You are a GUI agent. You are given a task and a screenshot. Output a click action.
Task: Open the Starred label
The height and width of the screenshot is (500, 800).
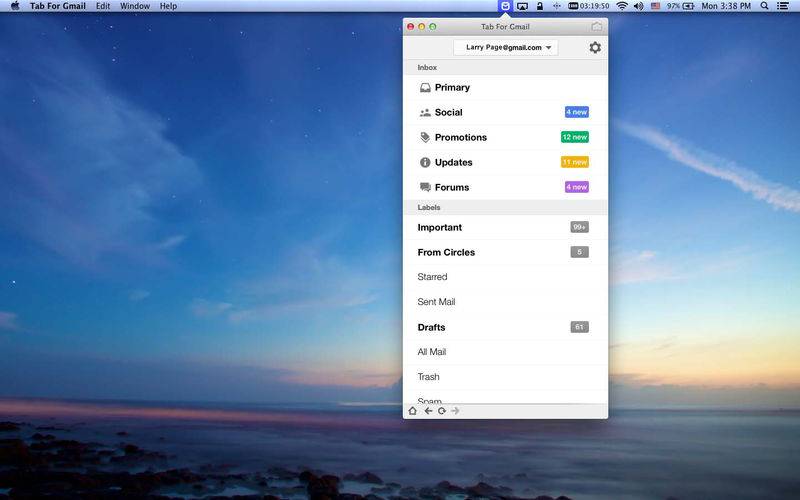(505, 277)
